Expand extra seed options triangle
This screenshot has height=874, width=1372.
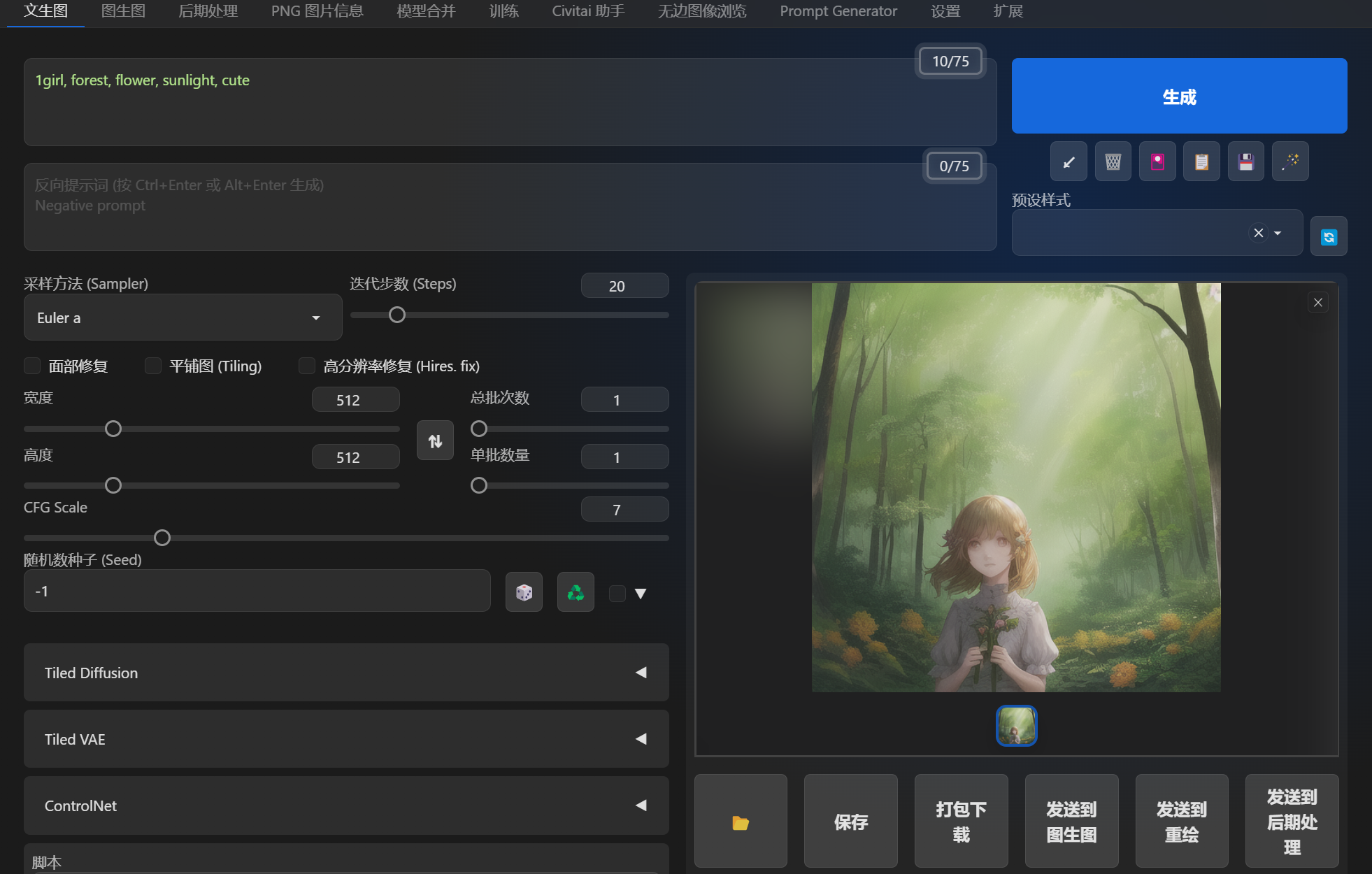click(x=641, y=594)
